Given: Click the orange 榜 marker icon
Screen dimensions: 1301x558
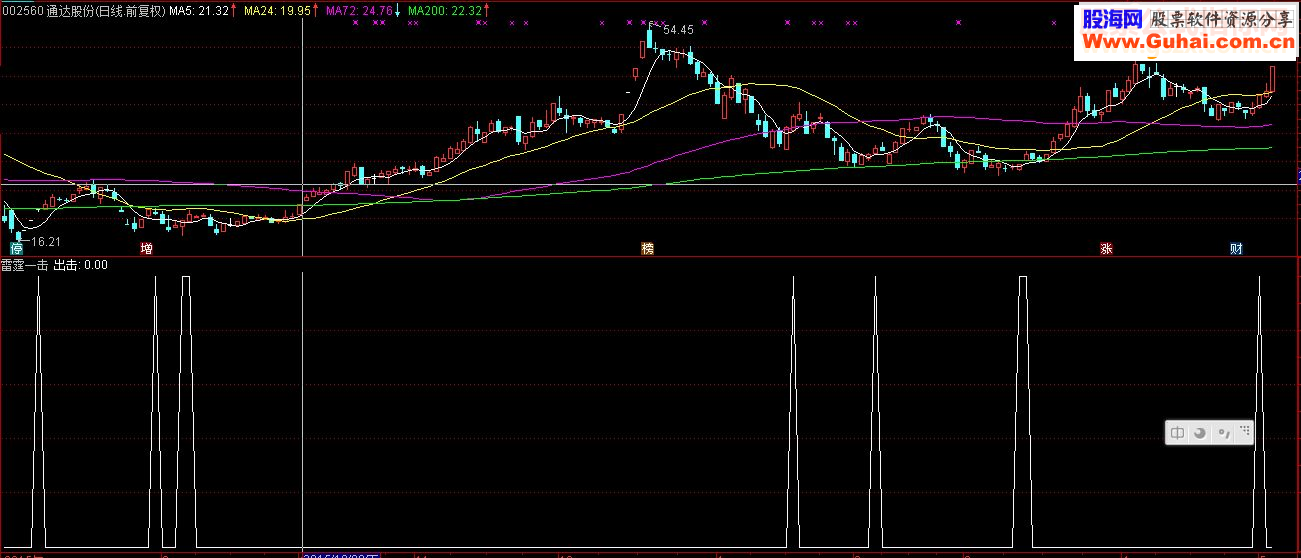Looking at the screenshot, I should pos(648,248).
